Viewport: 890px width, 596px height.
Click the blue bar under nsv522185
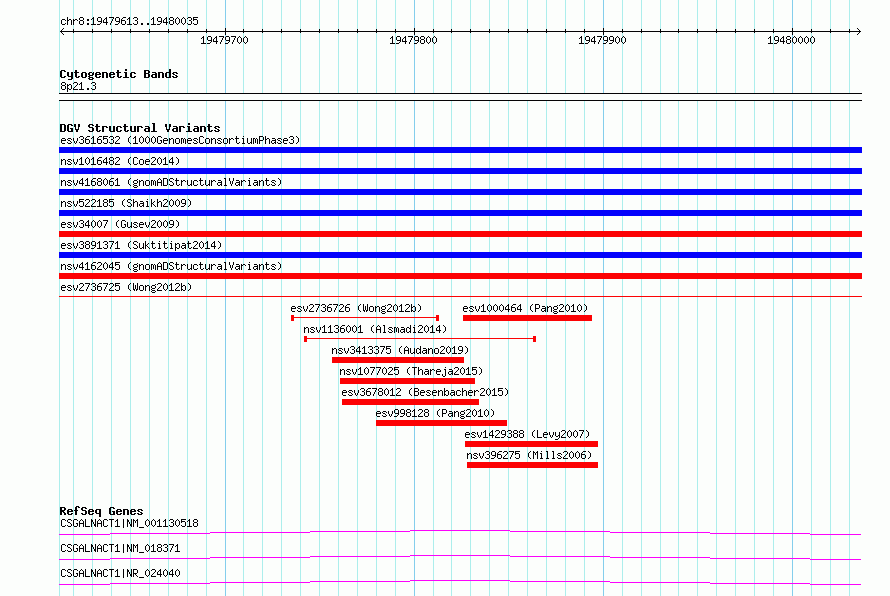[460, 213]
